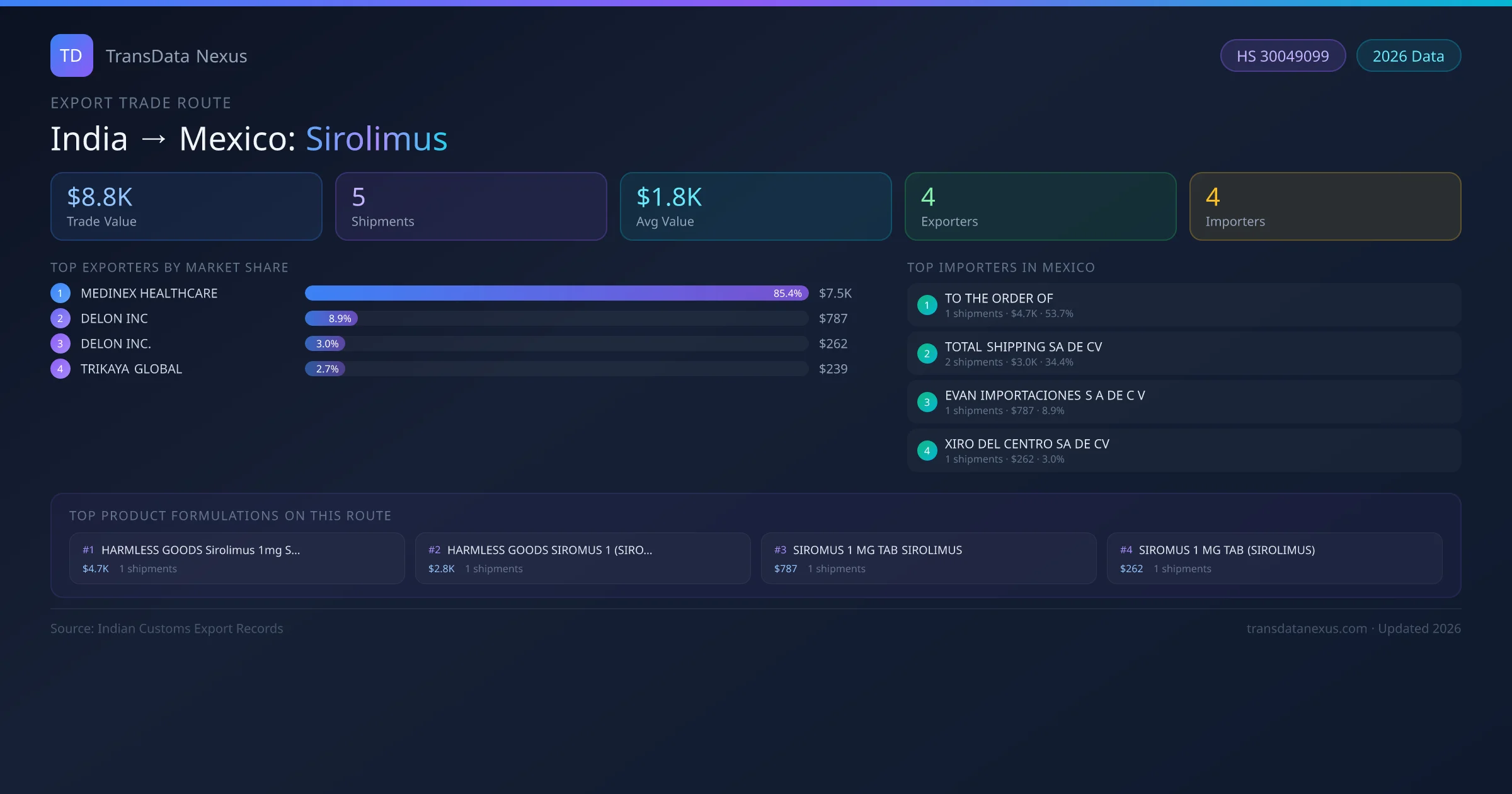Select the 5 Shipments stat card
This screenshot has height=794, width=1512.
click(471, 207)
